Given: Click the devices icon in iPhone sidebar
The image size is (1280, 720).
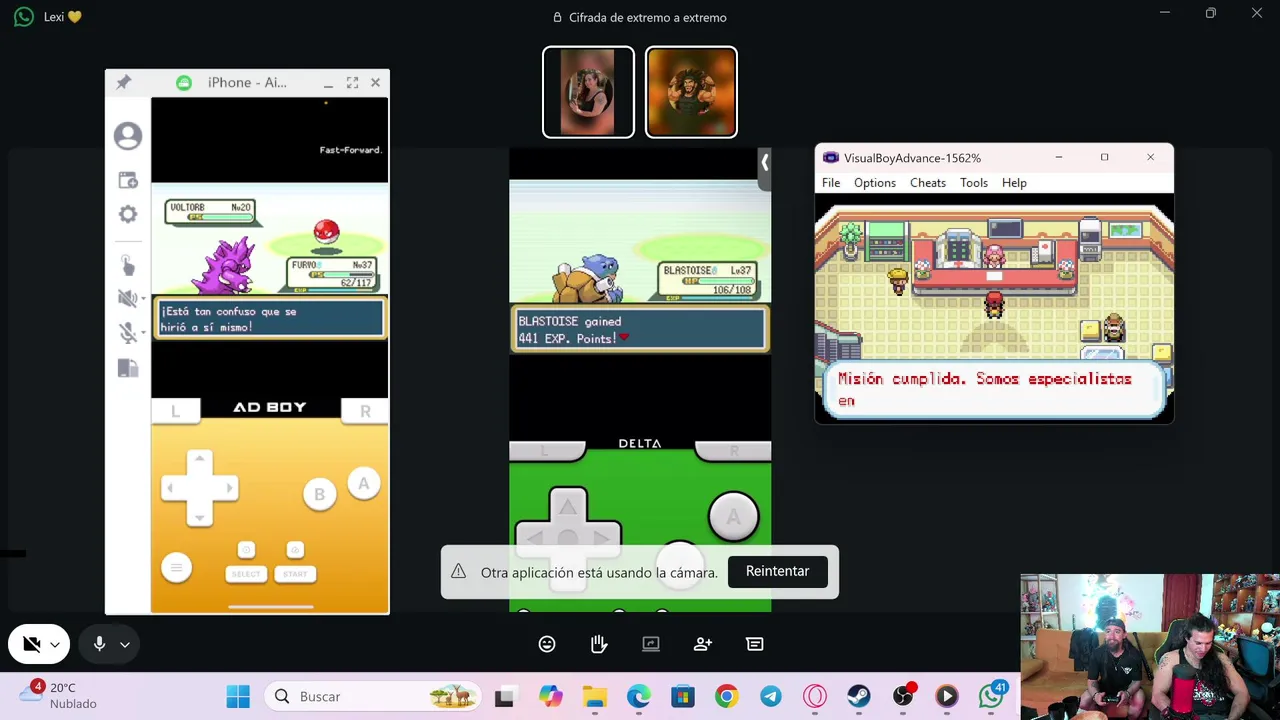Looking at the screenshot, I should tap(128, 368).
